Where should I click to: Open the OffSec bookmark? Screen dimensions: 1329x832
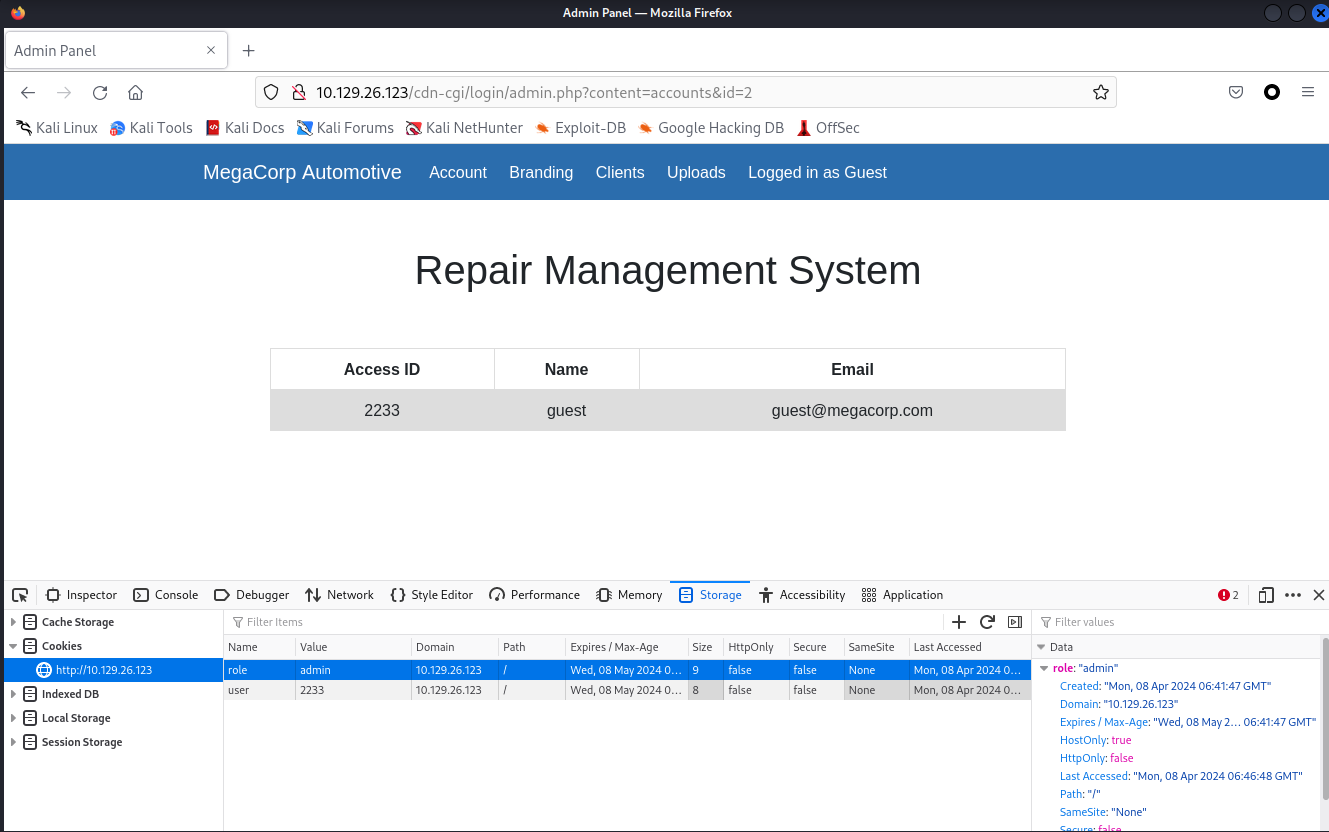(828, 128)
